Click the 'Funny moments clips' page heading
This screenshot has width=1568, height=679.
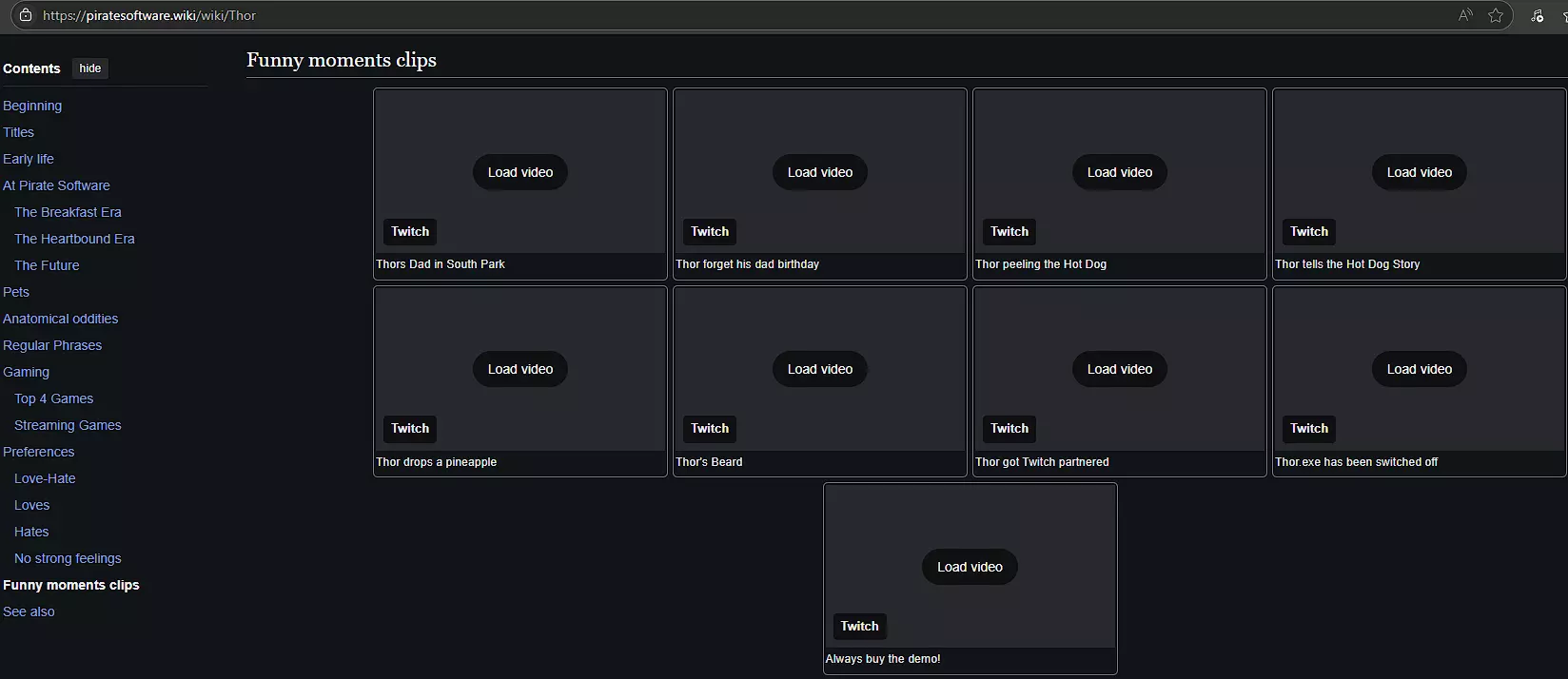[342, 60]
